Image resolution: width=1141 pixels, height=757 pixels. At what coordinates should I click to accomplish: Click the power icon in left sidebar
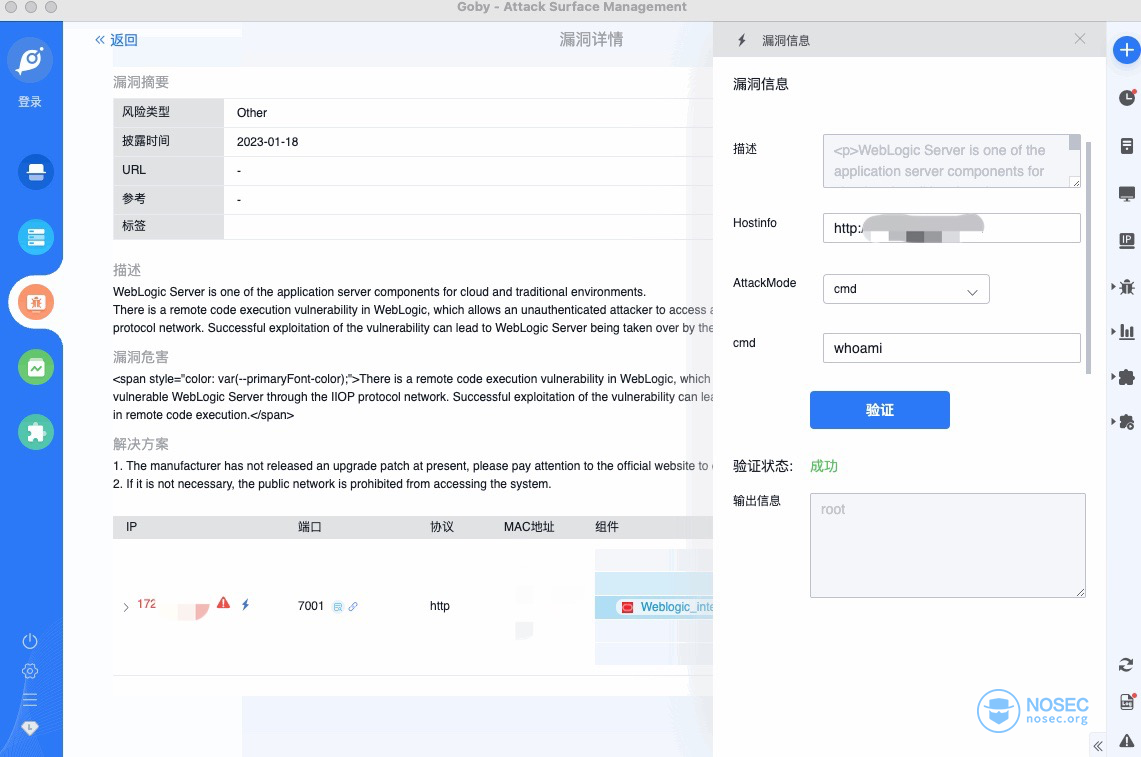pos(30,641)
